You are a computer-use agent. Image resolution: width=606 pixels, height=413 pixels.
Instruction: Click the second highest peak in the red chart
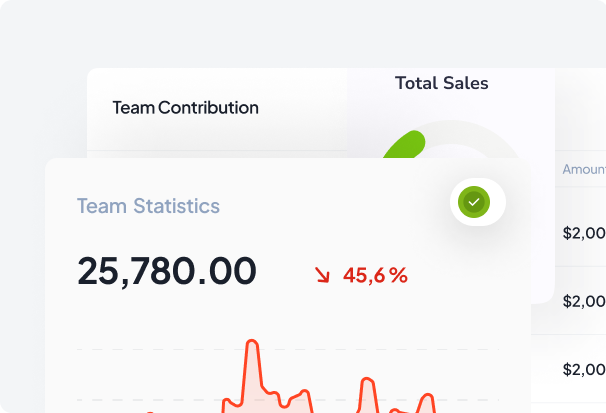click(x=367, y=379)
